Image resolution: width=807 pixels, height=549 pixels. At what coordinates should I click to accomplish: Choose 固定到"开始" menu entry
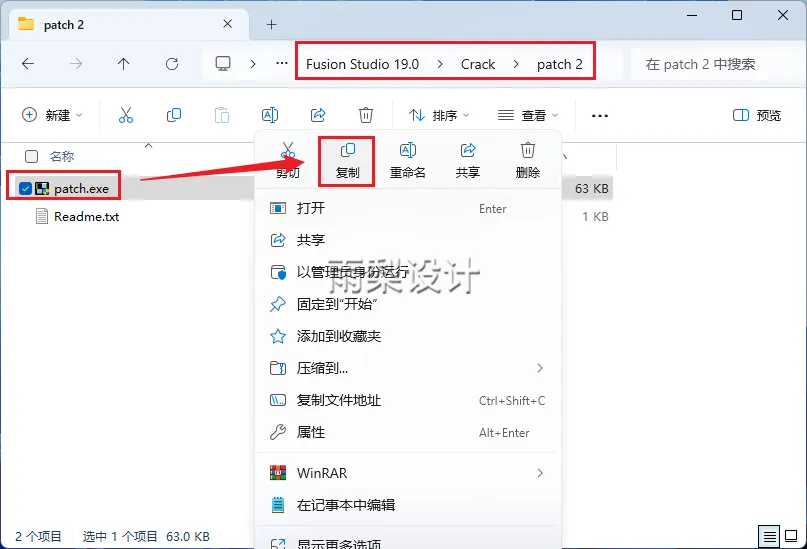point(407,304)
